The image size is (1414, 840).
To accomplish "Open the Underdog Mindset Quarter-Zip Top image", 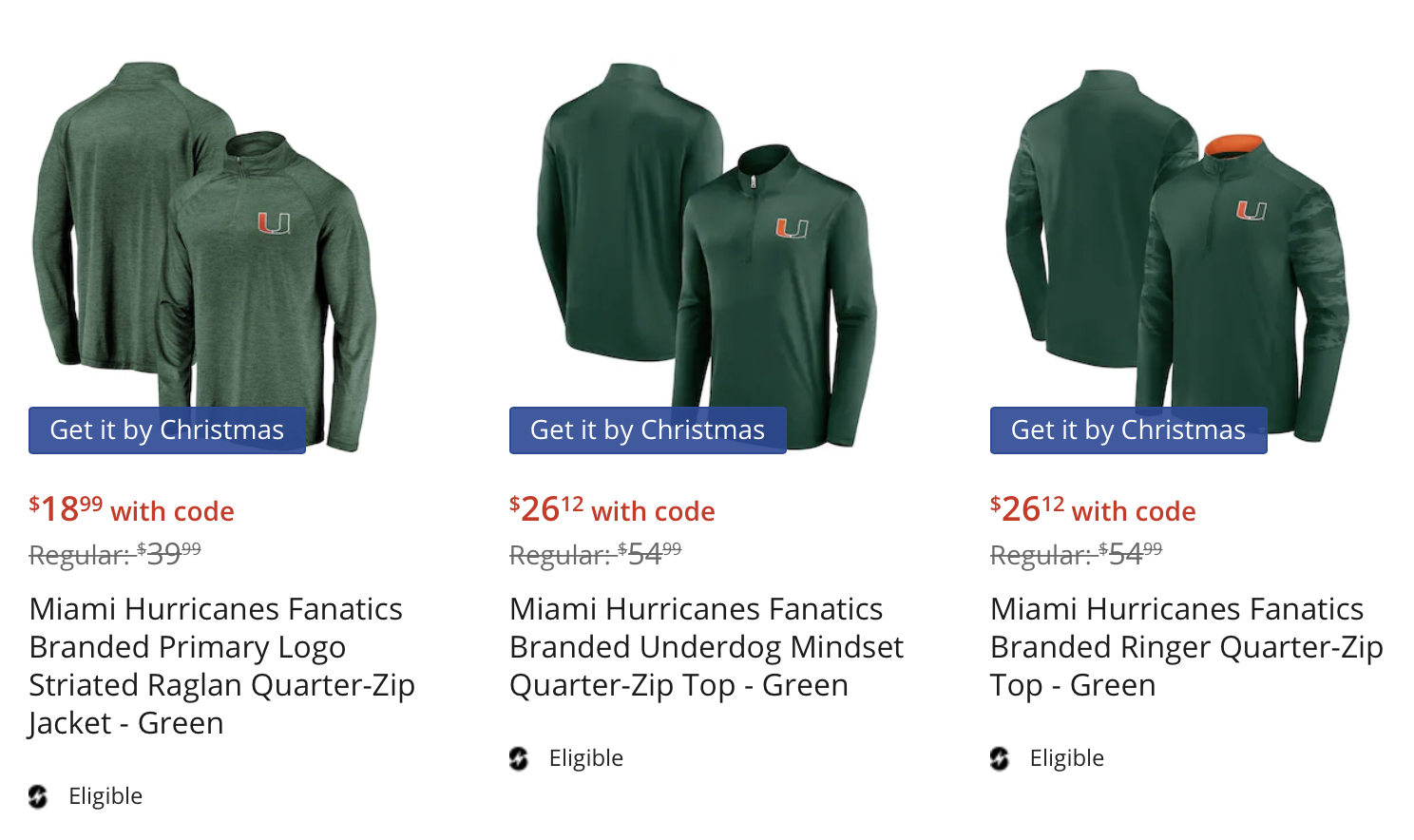I will pos(706,247).
